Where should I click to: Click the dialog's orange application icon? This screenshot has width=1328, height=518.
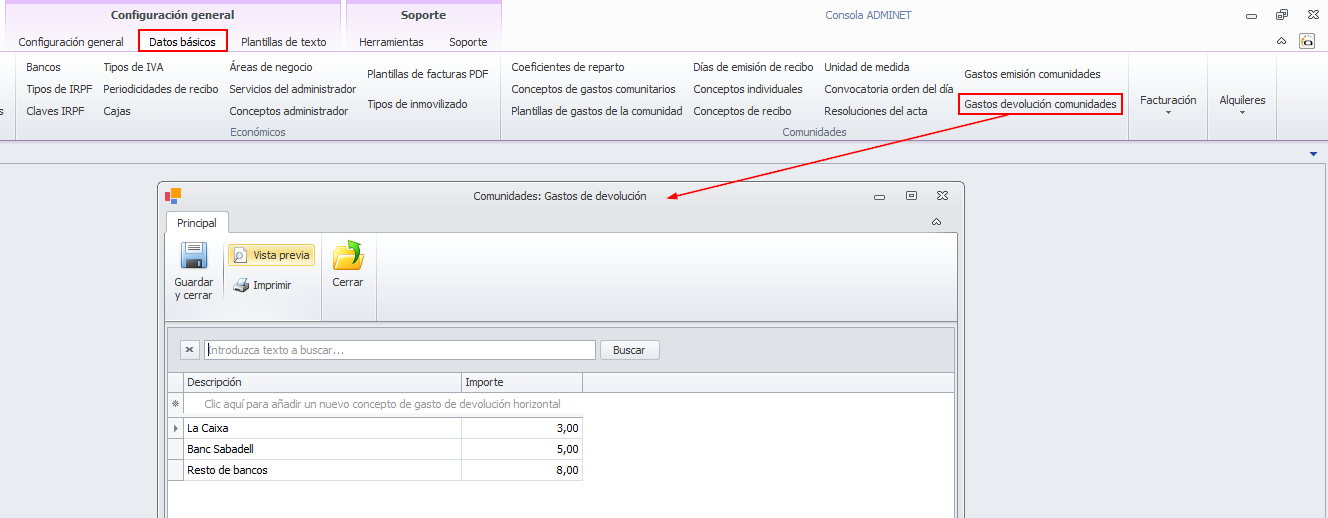173,196
